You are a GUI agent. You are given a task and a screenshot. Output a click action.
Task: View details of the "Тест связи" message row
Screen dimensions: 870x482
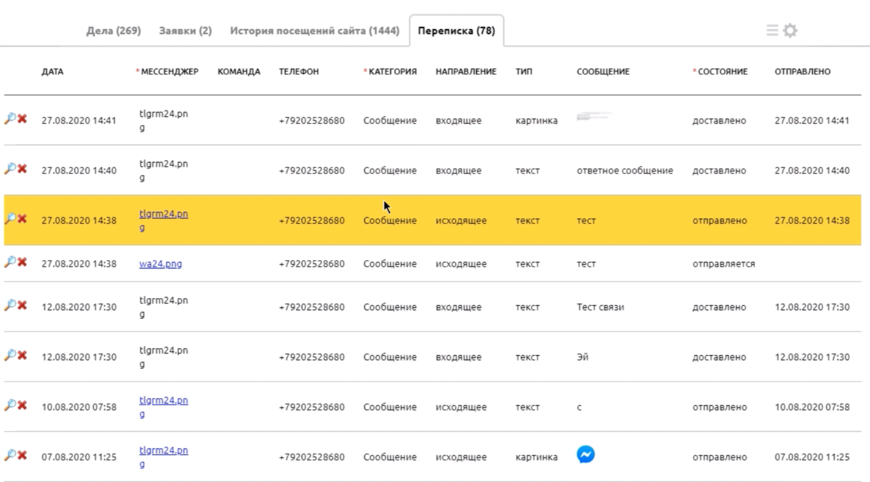coord(10,306)
